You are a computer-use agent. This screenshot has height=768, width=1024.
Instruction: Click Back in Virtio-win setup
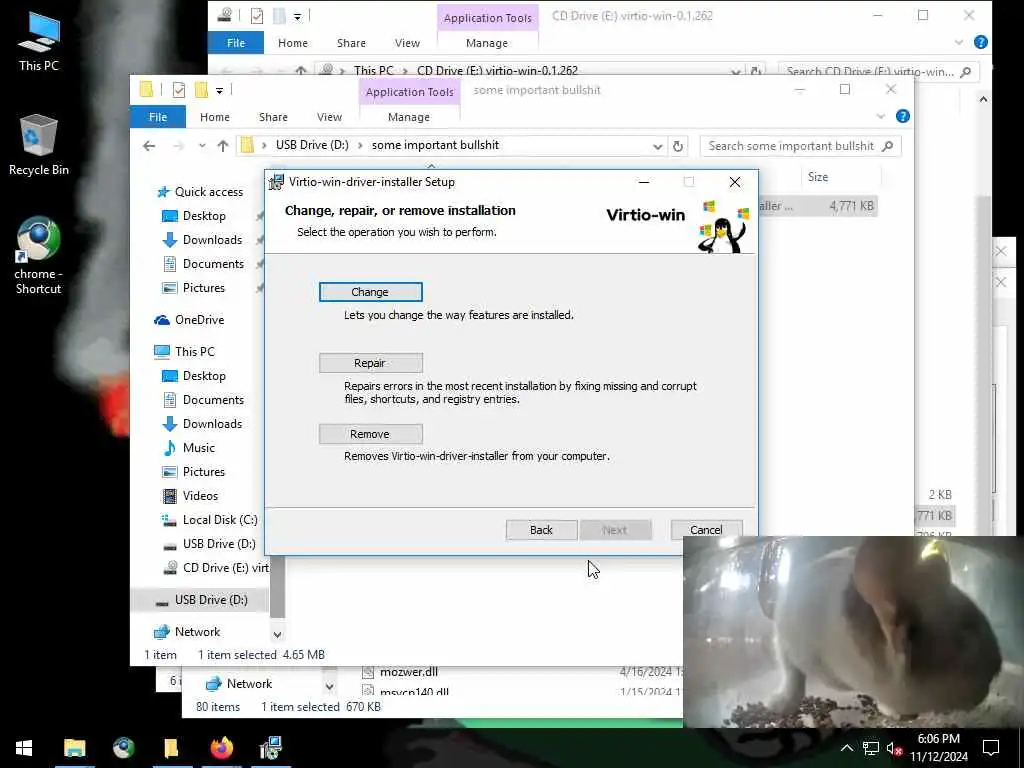tap(541, 530)
